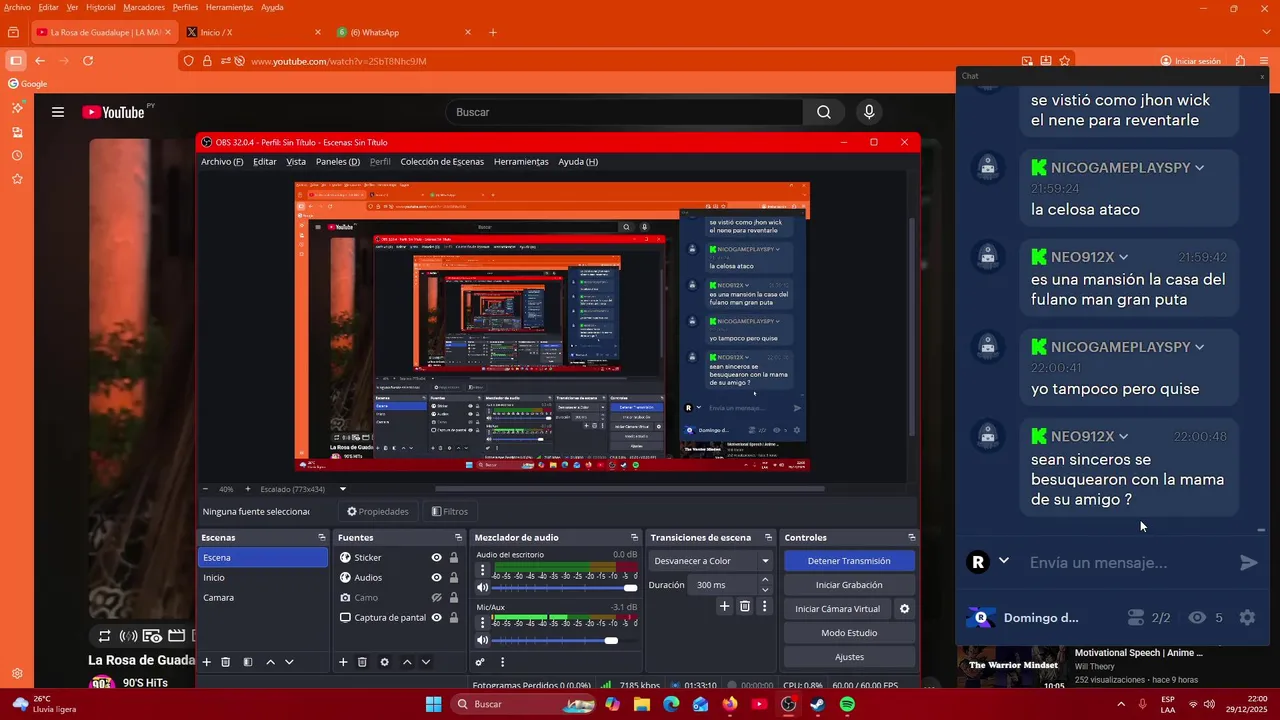Expand NEO912X chevron on mansión message
The width and height of the screenshot is (1280, 720).
[x=1123, y=257]
